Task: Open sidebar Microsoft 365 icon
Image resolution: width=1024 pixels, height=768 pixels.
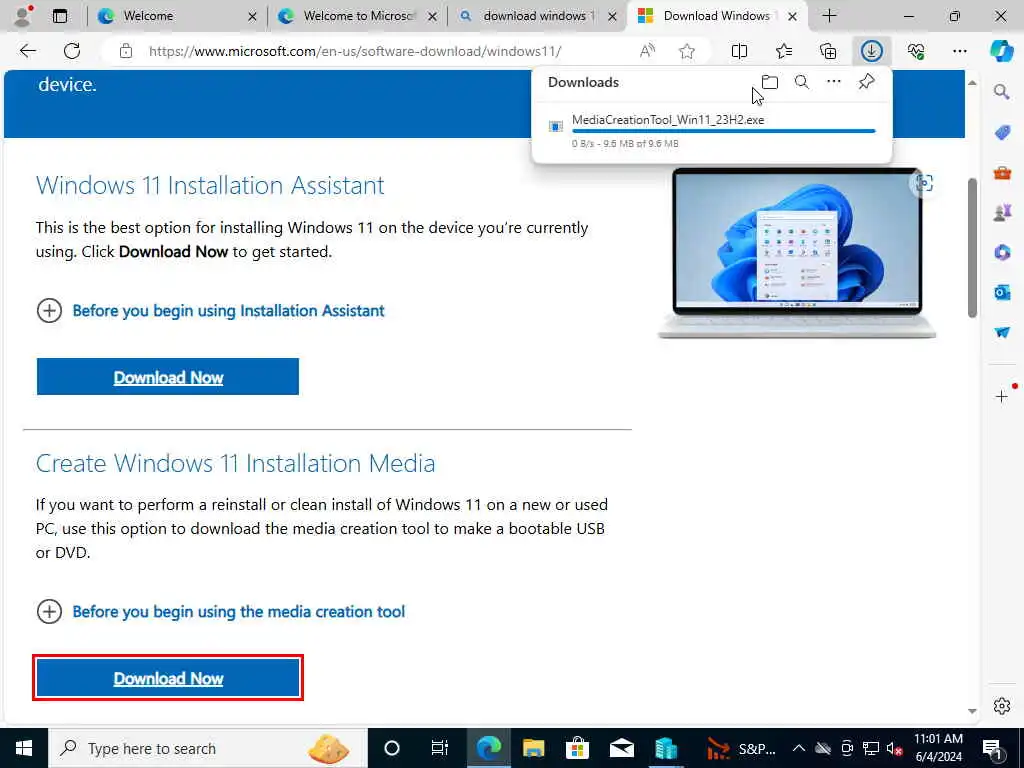Action: (x=1002, y=252)
